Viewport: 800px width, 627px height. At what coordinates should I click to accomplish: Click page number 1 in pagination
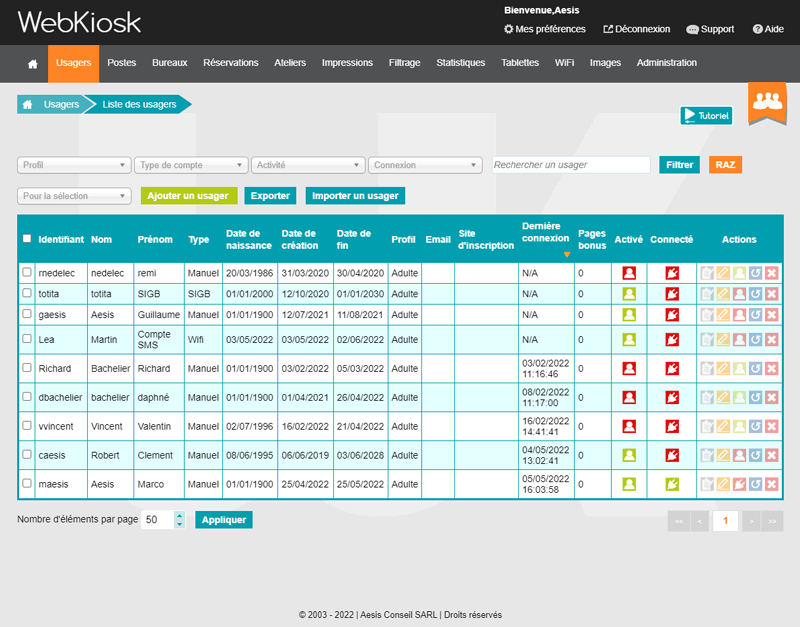click(x=725, y=521)
